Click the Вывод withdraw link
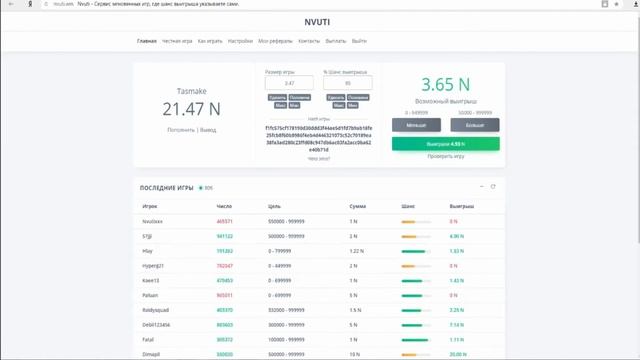Screen dimensions: 640x360 click(x=208, y=130)
